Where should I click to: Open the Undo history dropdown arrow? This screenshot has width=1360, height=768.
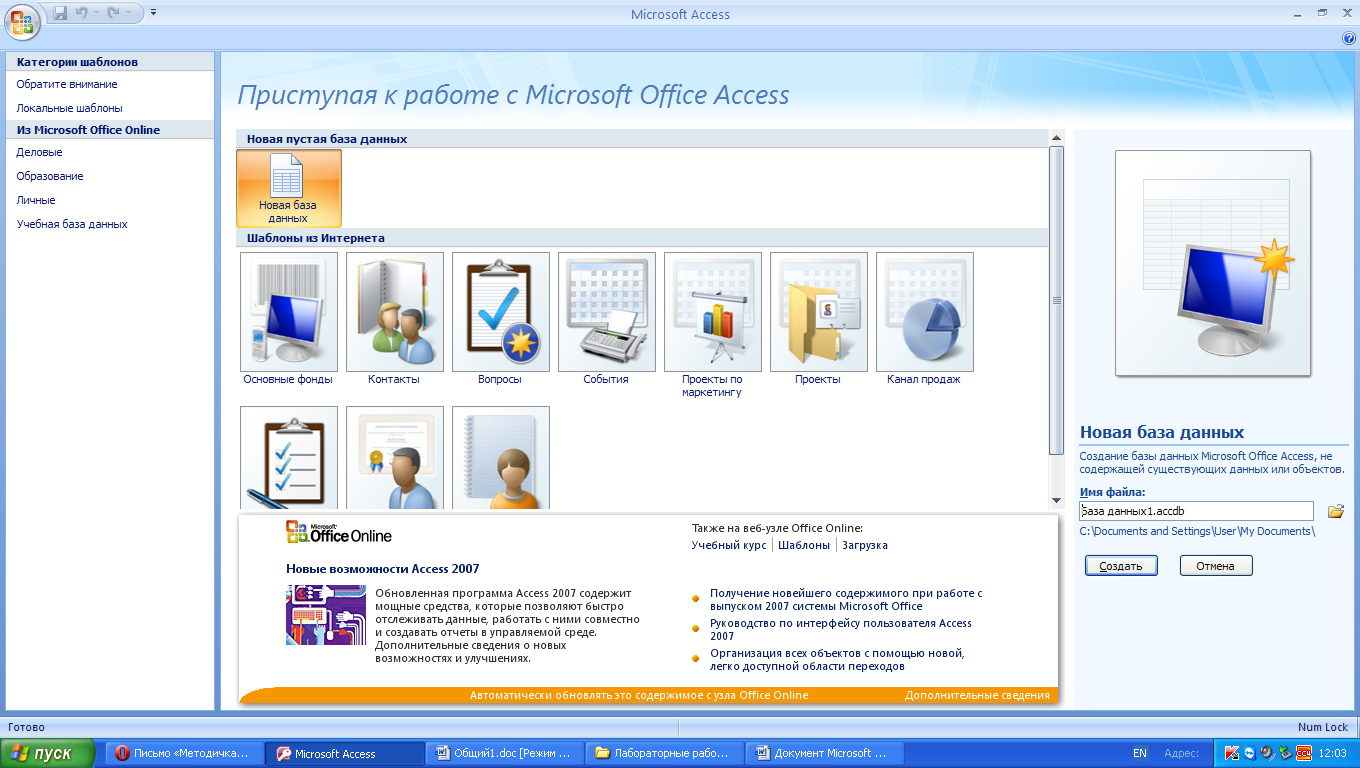96,13
